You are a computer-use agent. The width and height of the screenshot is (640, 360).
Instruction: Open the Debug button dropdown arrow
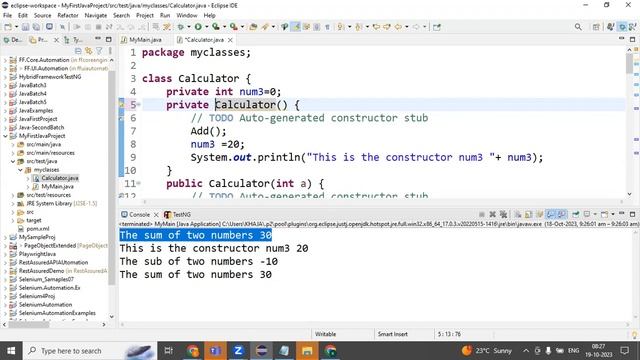(x=189, y=27)
